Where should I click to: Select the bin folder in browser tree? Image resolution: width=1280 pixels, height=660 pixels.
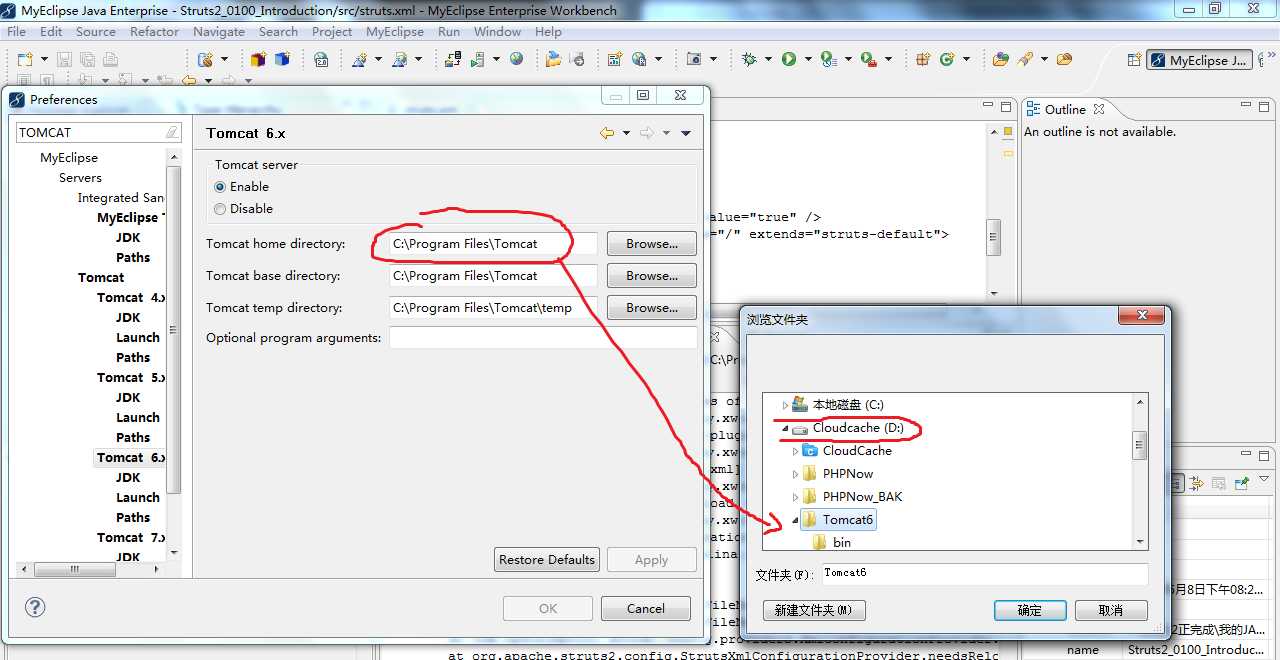coord(842,542)
